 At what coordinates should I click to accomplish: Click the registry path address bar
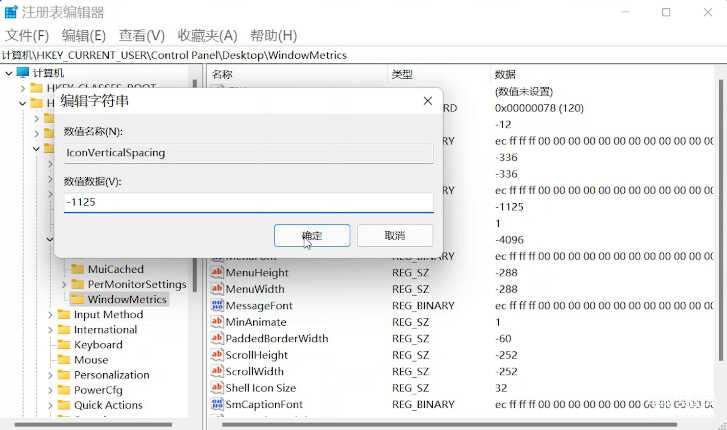pyautogui.click(x=364, y=55)
